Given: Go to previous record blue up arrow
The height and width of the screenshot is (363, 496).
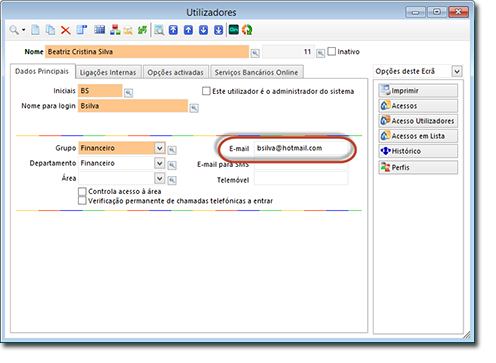Looking at the screenshot, I should 188,30.
